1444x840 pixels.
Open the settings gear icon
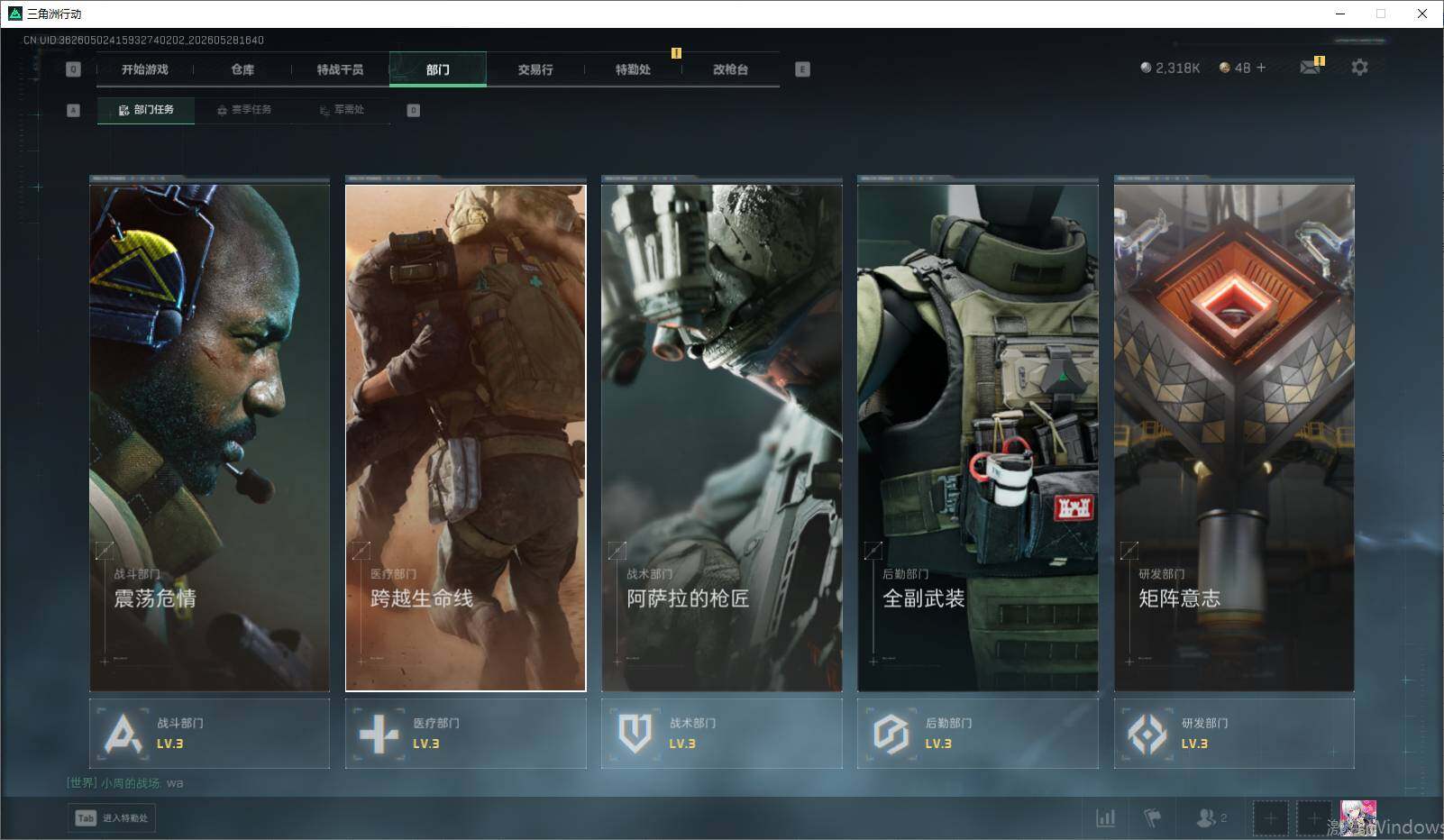1359,67
